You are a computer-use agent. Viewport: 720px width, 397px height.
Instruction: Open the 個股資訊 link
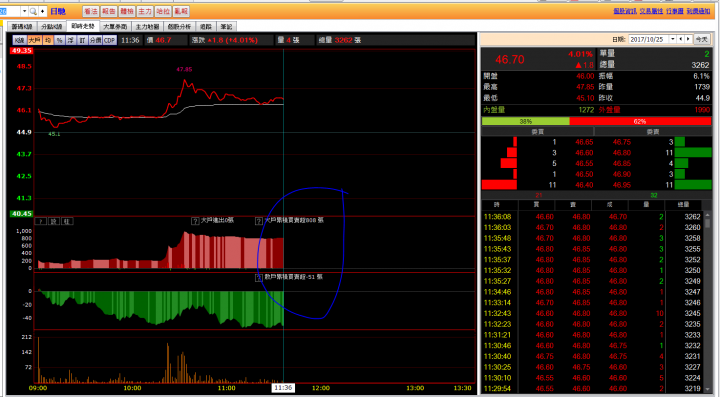click(625, 11)
